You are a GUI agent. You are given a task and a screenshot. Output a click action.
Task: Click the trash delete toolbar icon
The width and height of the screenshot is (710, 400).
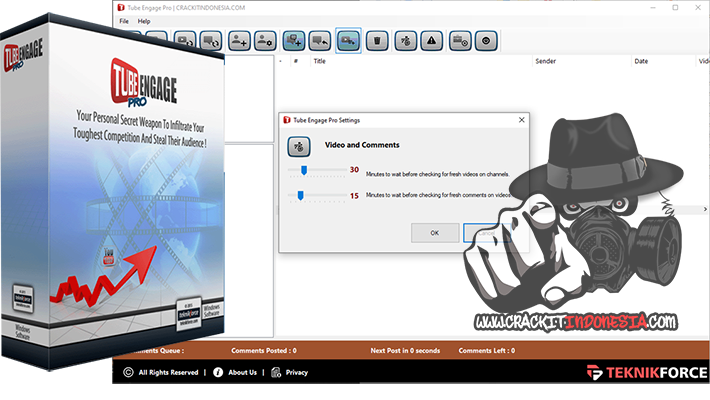point(376,41)
